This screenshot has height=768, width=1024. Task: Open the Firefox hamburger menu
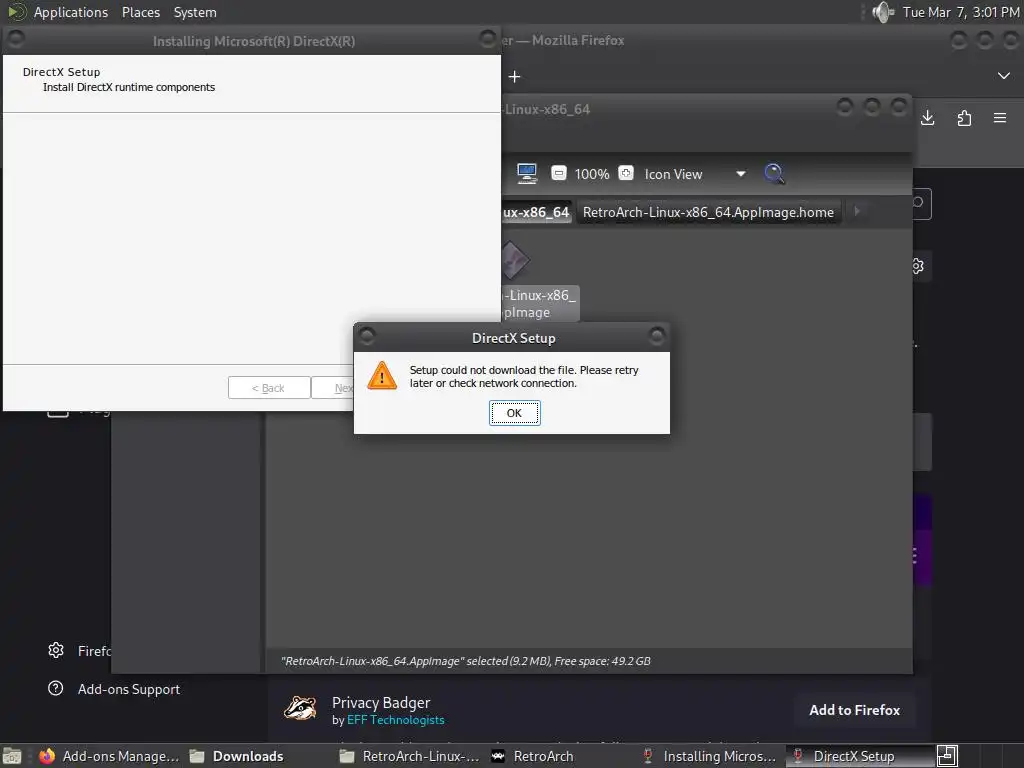[x=1000, y=118]
